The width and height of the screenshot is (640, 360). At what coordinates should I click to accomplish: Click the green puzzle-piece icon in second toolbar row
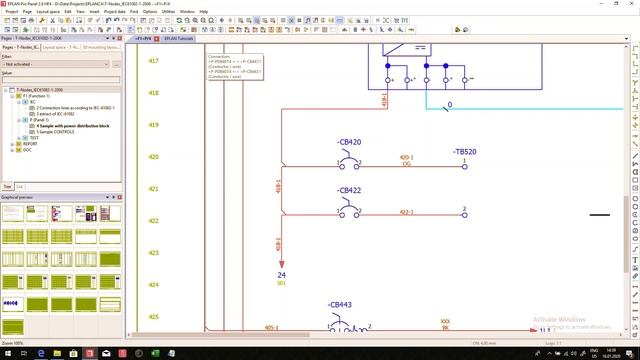click(25, 29)
